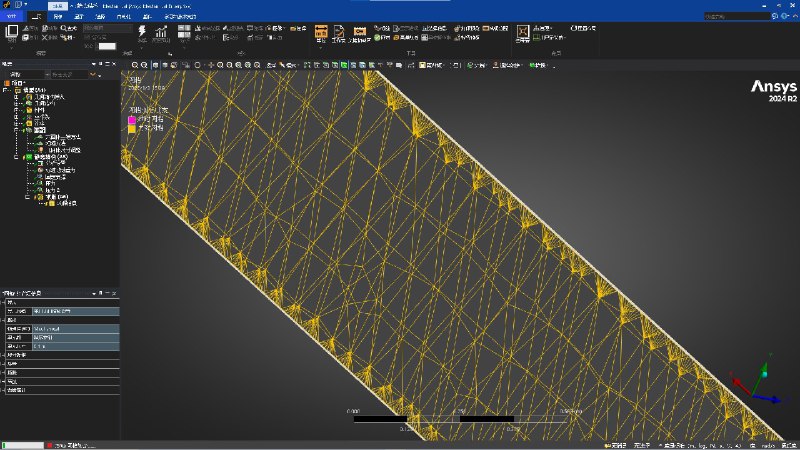The width and height of the screenshot is (800, 450).
Task: Select the Solution (A6) tree item
Action: [57, 197]
